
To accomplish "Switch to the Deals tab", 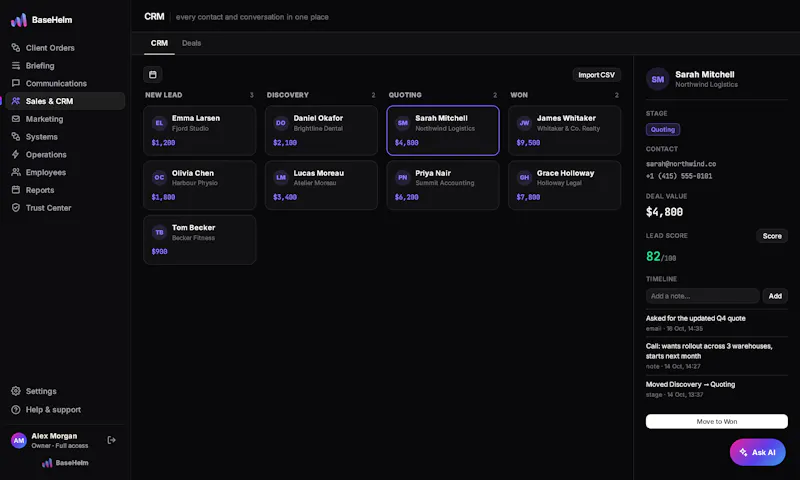I will [191, 43].
